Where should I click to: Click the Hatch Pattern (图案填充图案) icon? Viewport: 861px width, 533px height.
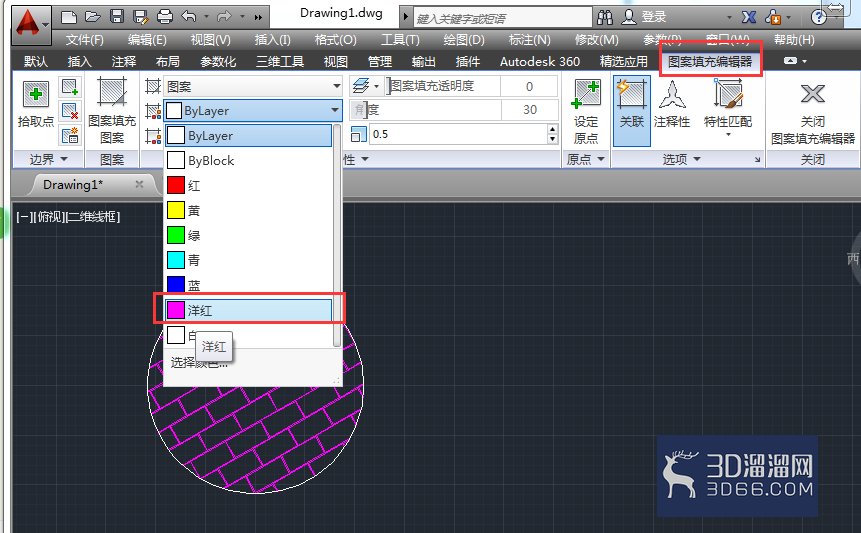click(x=112, y=92)
